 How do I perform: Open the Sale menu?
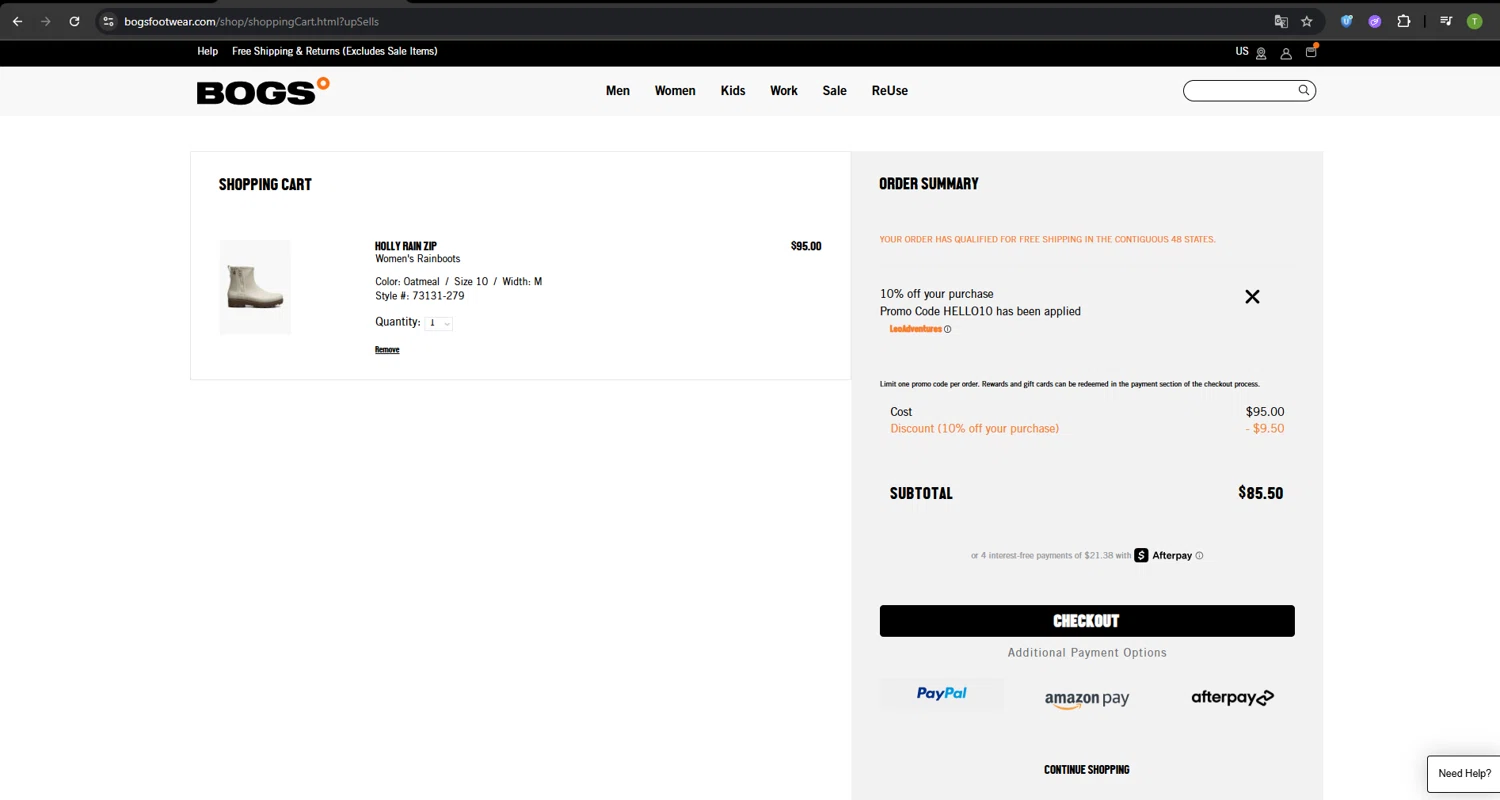[x=835, y=91]
